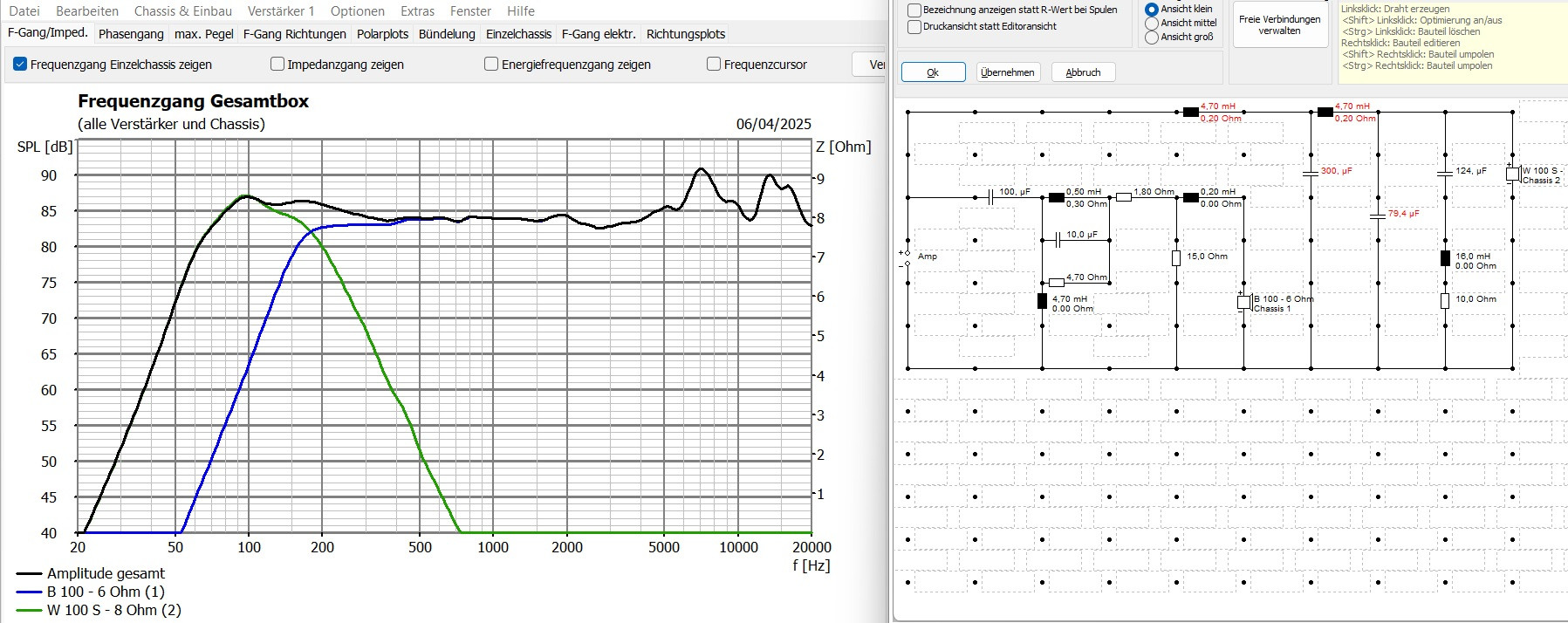Click the 10,0 Ohm resistor symbol
Screen dimensions: 1568x623
[x=1445, y=301]
